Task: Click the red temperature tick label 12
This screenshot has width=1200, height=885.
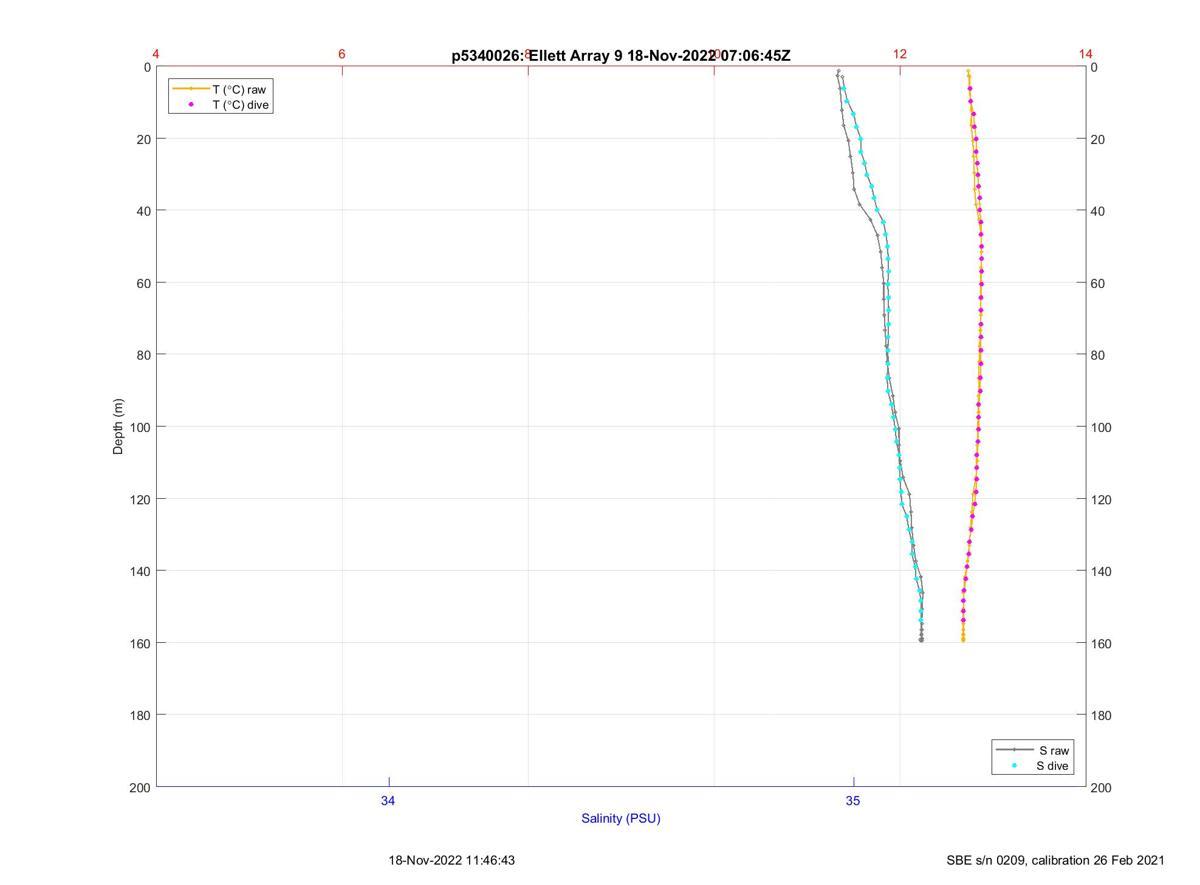Action: [900, 54]
